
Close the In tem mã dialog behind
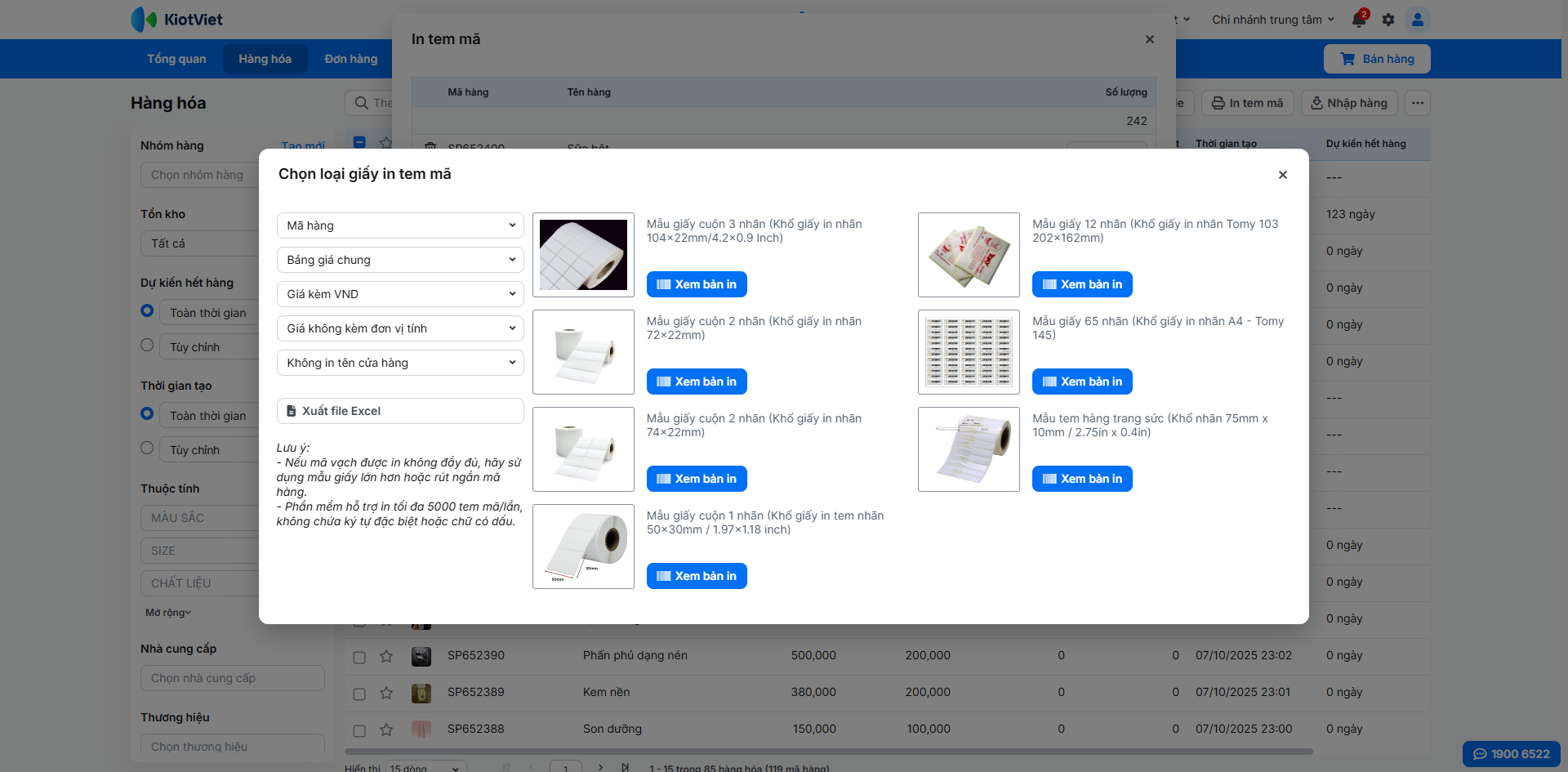point(1150,39)
